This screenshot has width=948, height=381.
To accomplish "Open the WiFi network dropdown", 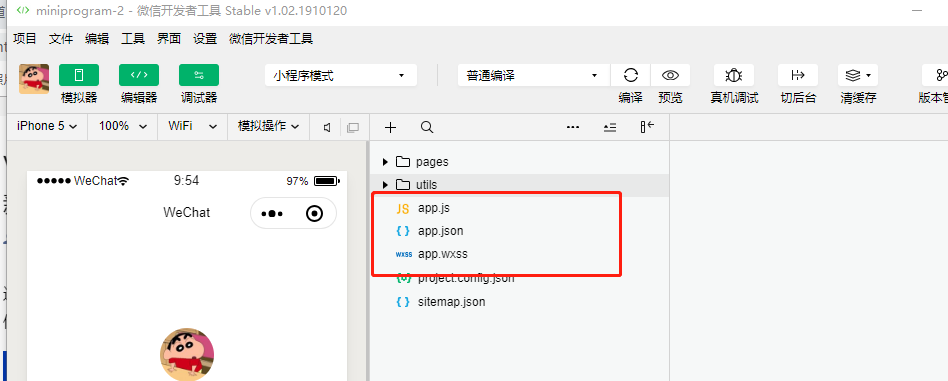I will click(x=192, y=126).
